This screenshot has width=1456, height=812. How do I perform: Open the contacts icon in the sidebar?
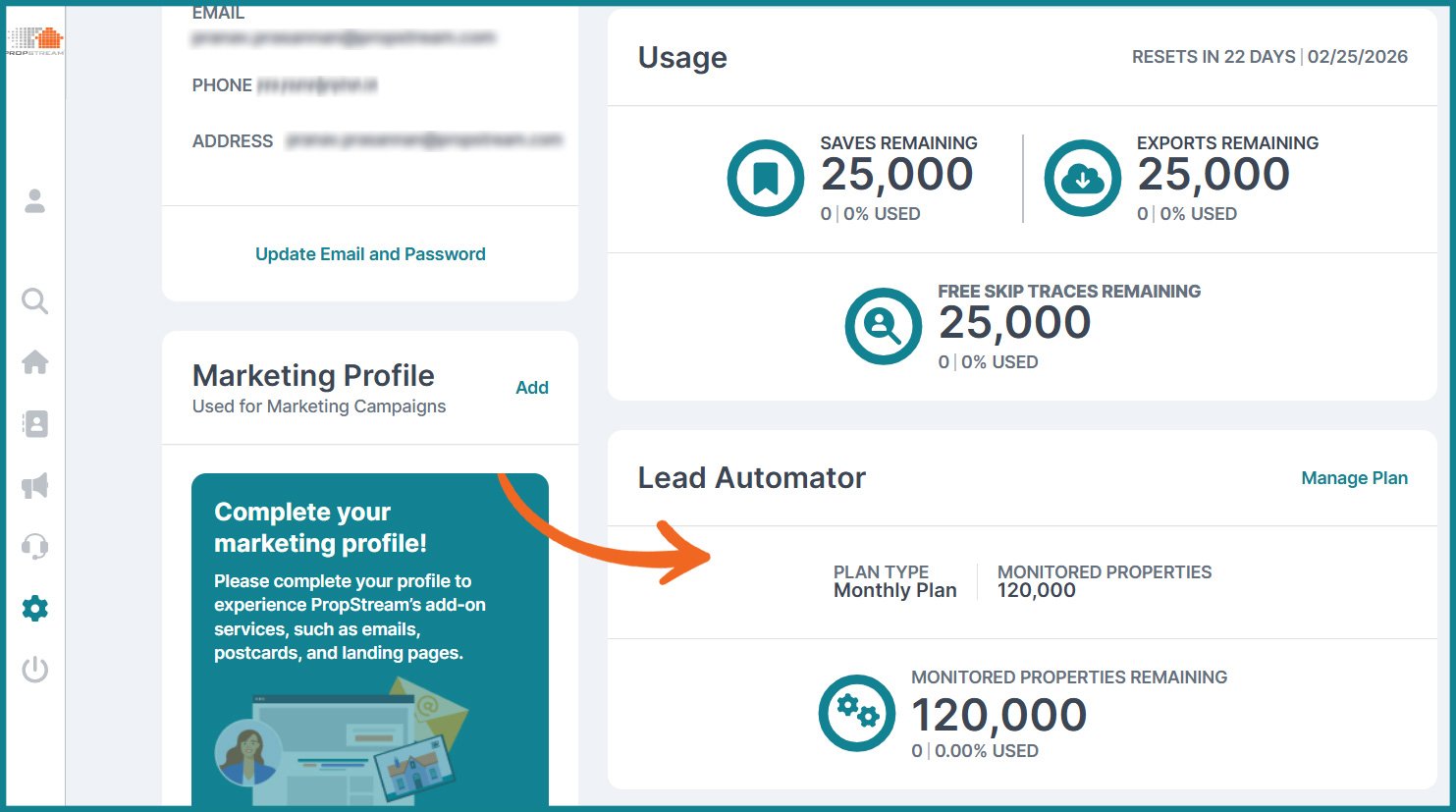[x=34, y=423]
